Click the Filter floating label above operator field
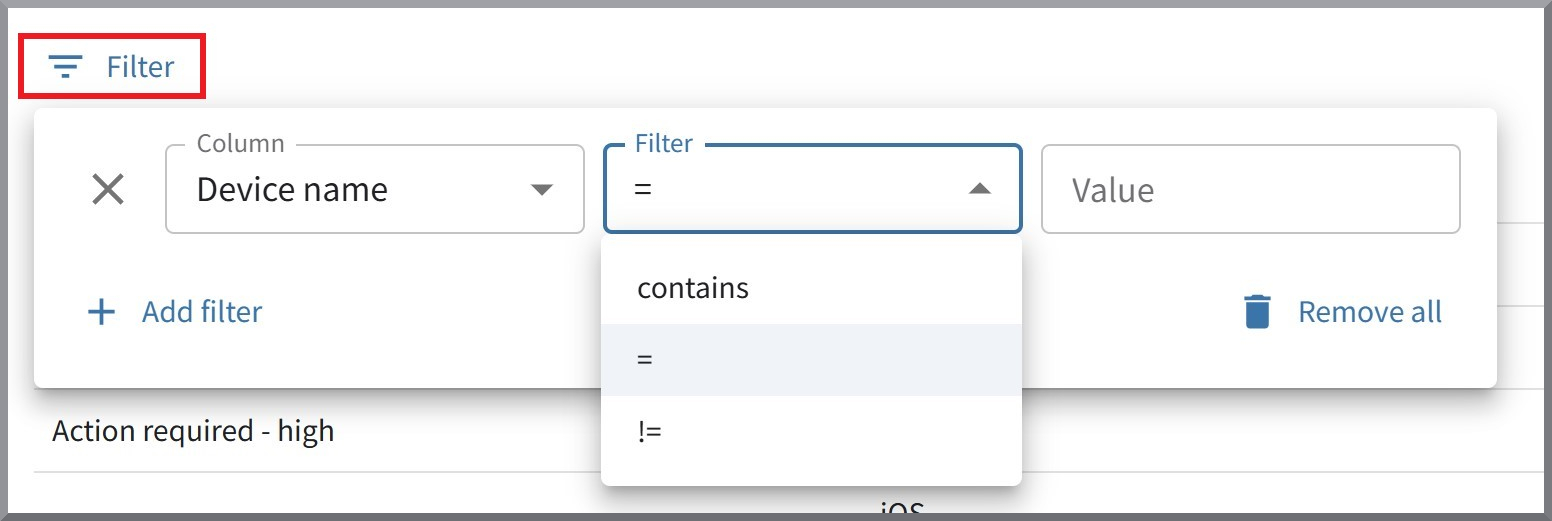The height and width of the screenshot is (521, 1552). click(664, 144)
